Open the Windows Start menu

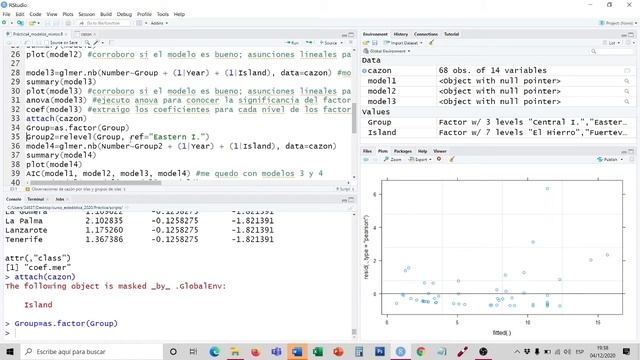(x=10, y=351)
